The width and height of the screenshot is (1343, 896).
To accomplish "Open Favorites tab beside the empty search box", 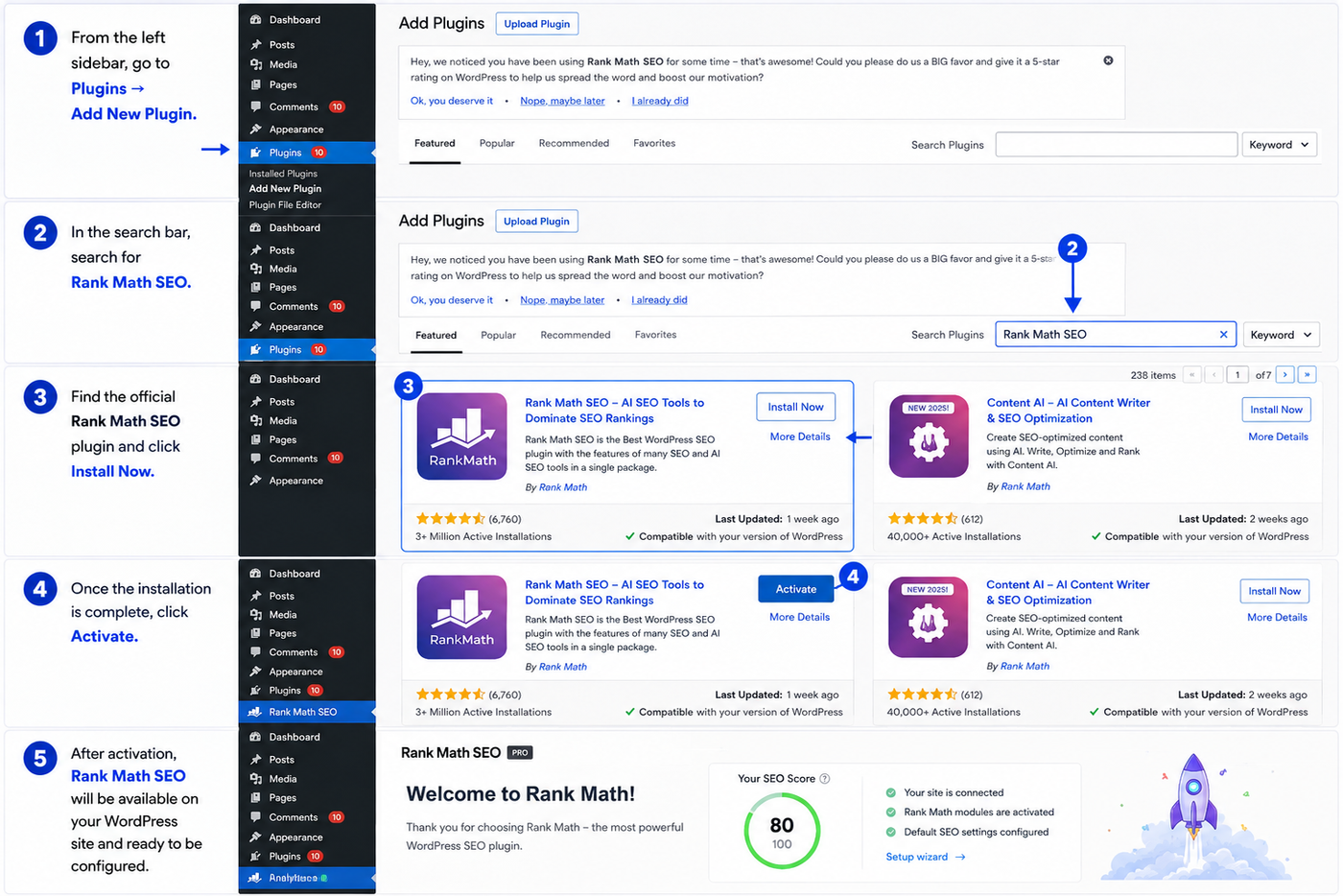I will pyautogui.click(x=654, y=144).
